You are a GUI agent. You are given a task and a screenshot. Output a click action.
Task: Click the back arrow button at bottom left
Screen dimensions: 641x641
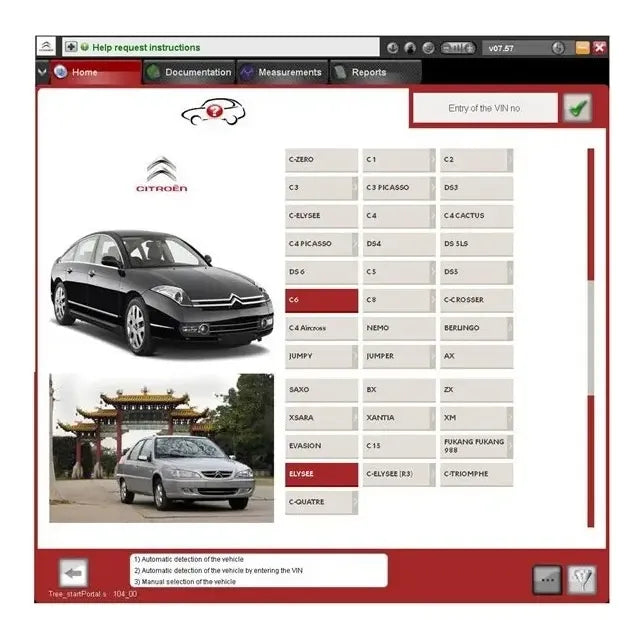(x=73, y=573)
